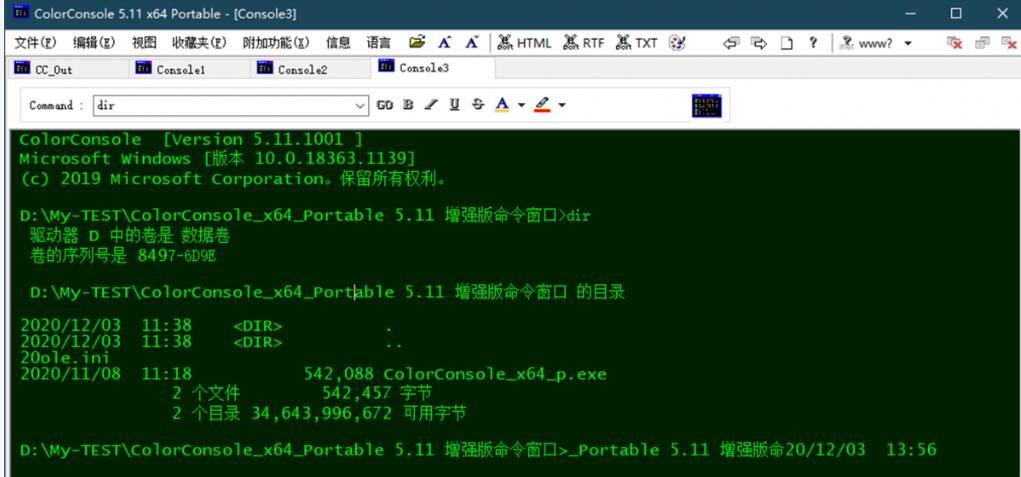Click the volume serial 8497-6D9E text
The image size is (1021, 477).
(176, 256)
